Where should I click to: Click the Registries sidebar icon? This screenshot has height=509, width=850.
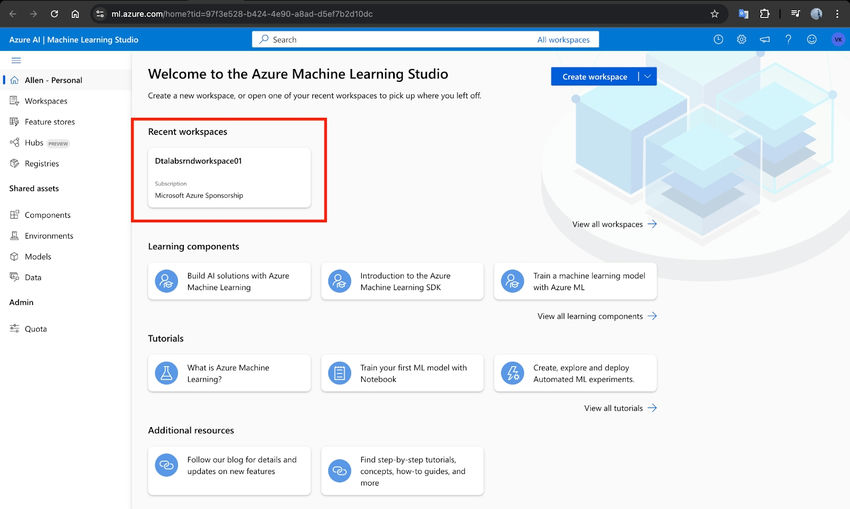(15, 163)
